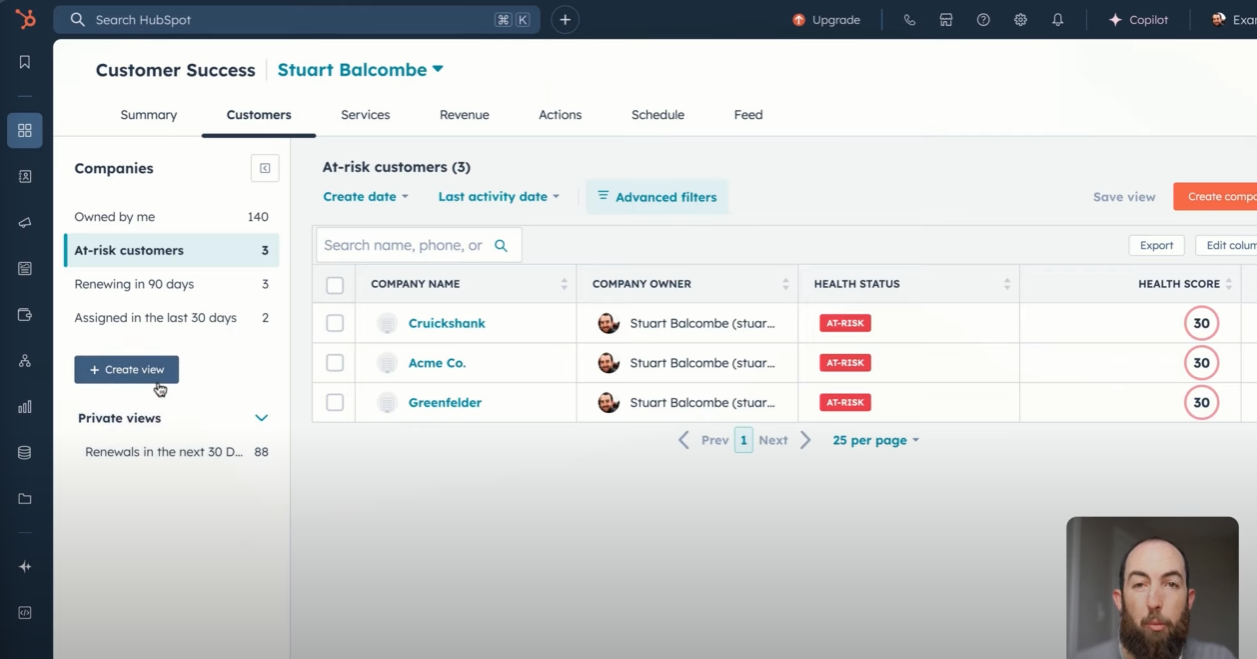This screenshot has width=1257, height=659.
Task: Click the Search HubSpot field
Action: click(297, 20)
